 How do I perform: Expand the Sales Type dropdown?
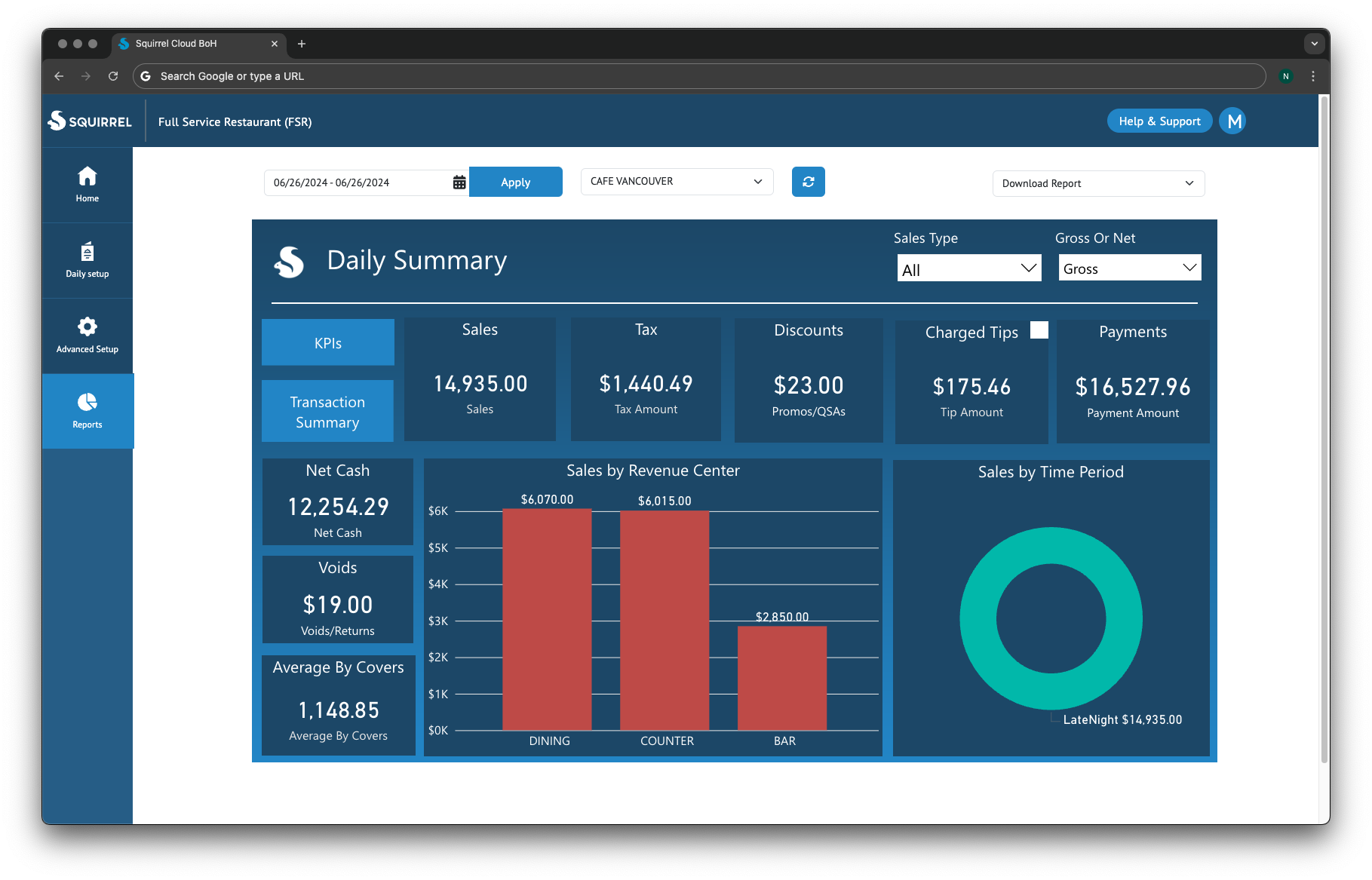pyautogui.click(x=968, y=269)
